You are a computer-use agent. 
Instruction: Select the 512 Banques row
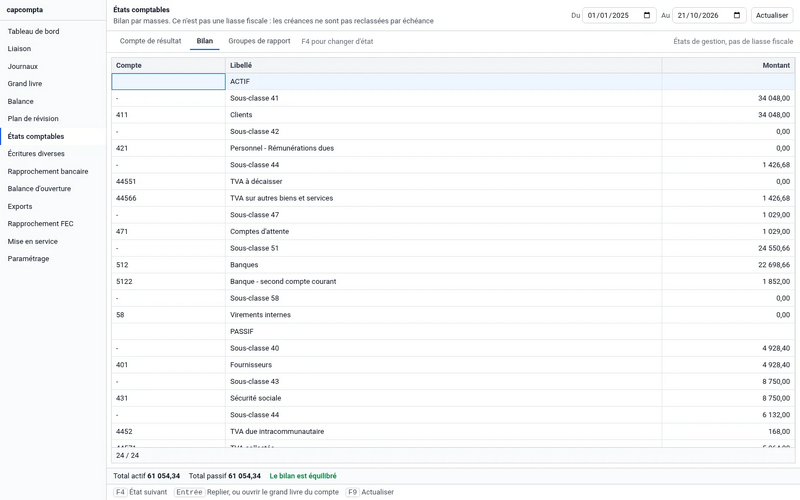click(x=453, y=265)
